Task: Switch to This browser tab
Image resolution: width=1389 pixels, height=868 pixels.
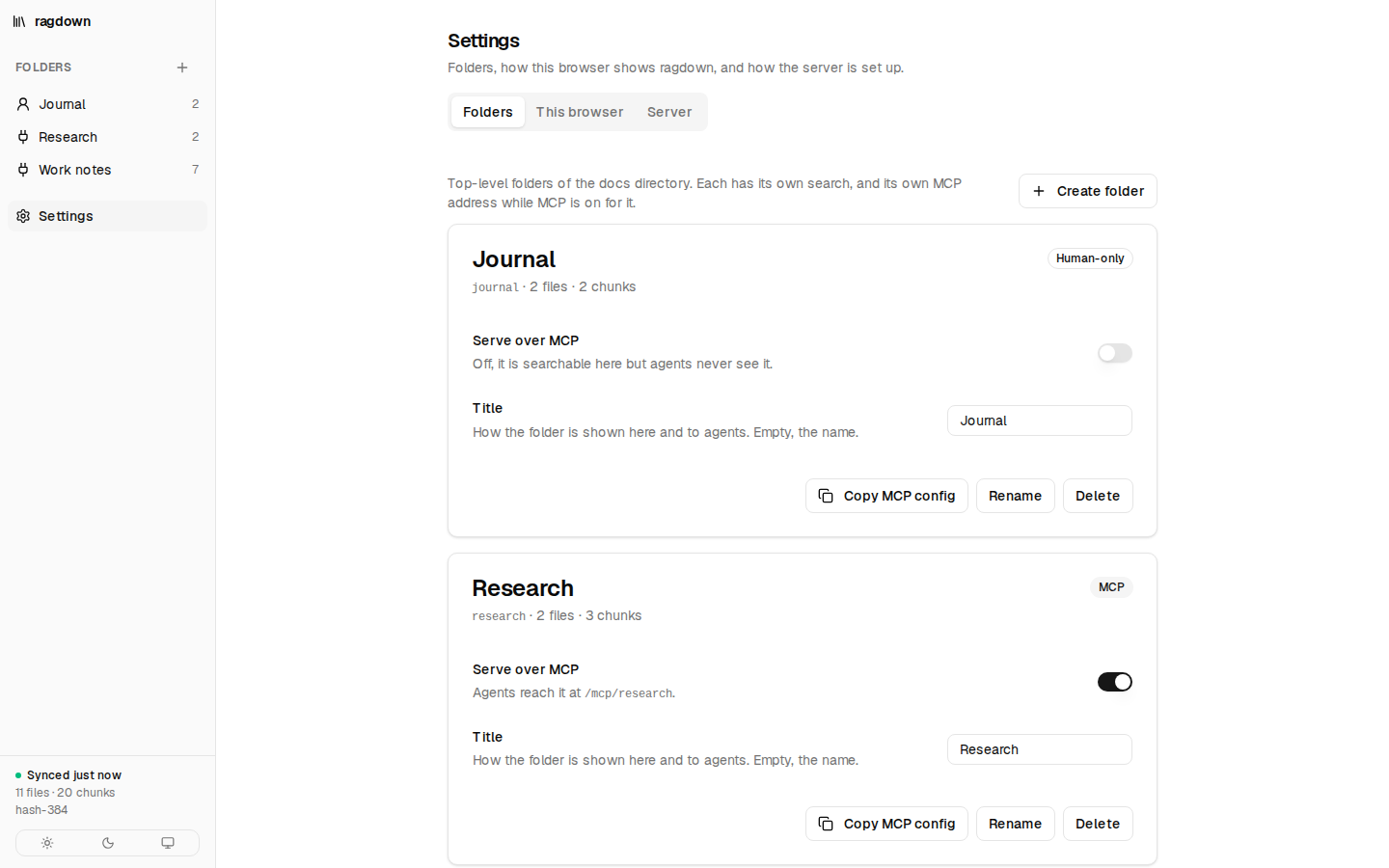Action: [580, 112]
